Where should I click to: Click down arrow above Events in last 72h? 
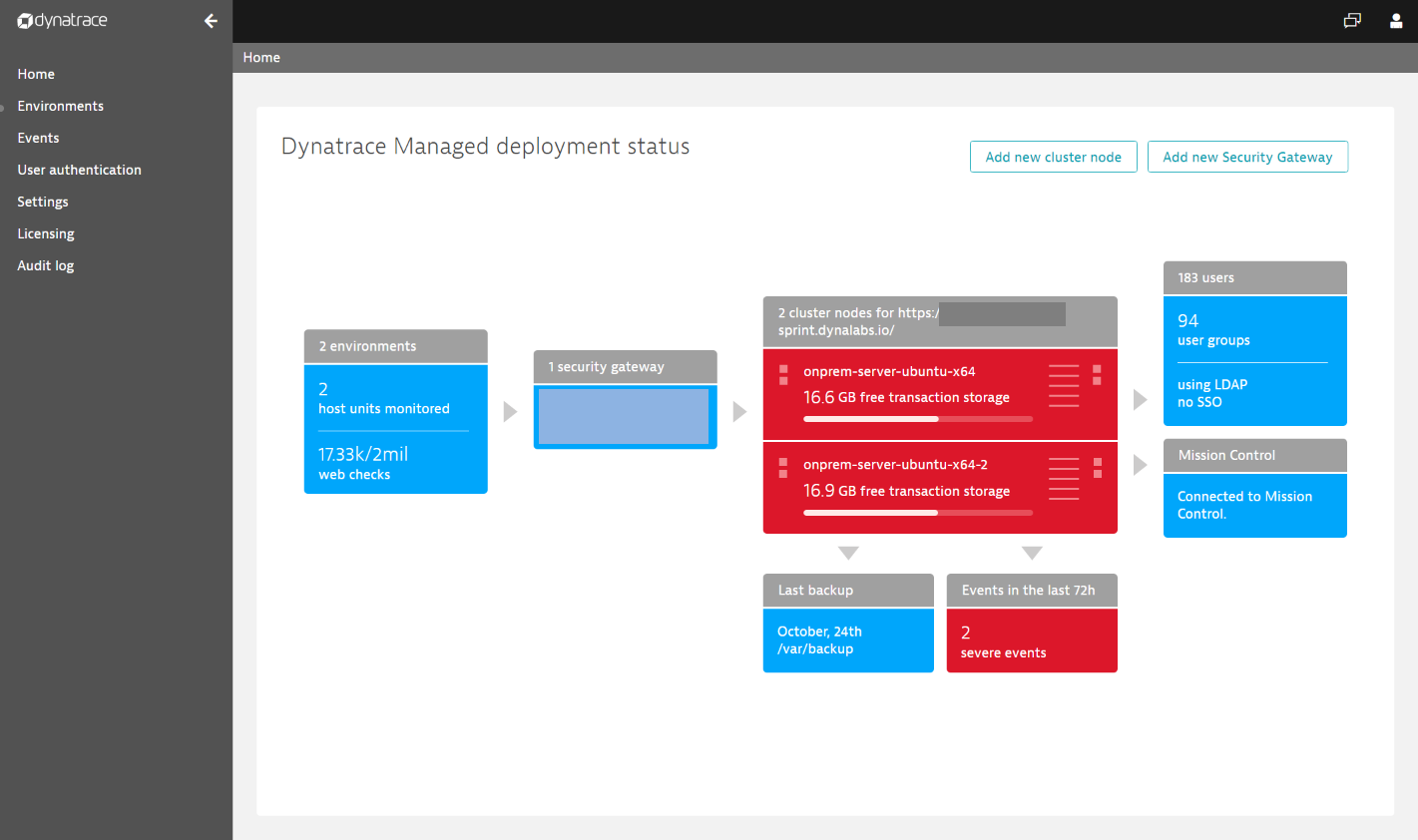tap(1032, 553)
